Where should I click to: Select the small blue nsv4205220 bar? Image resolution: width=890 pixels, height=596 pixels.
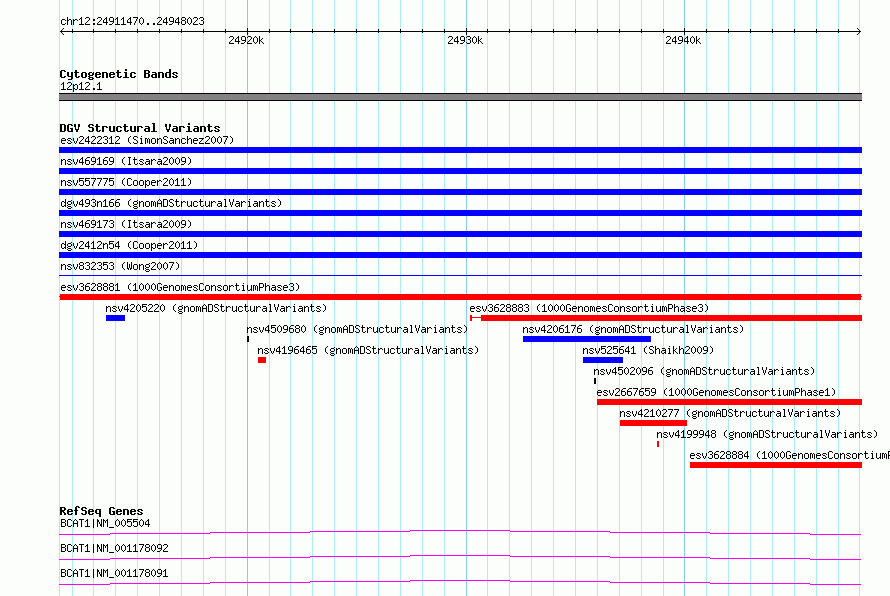click(115, 318)
